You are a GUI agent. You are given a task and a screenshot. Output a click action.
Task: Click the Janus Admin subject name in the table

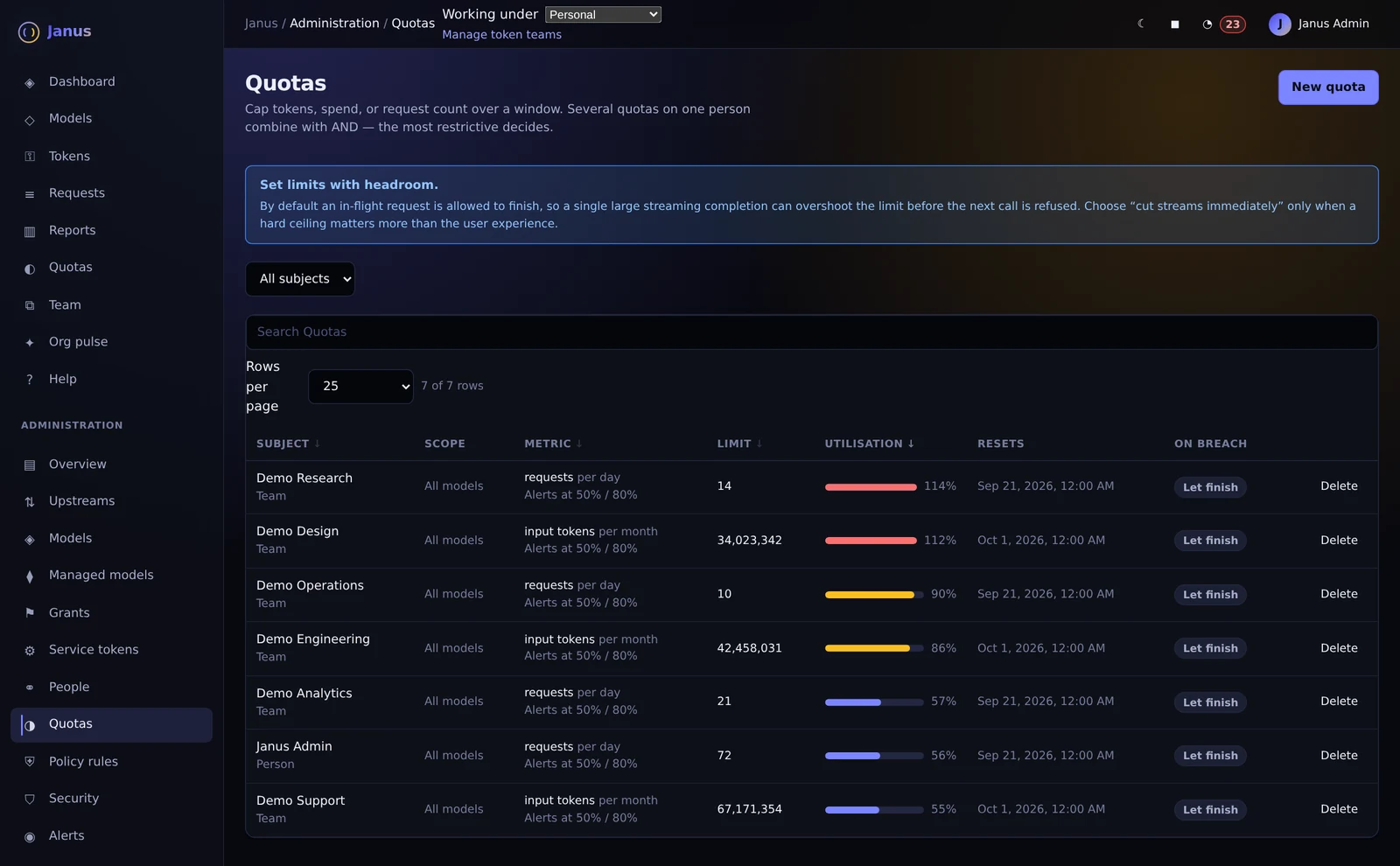[294, 747]
